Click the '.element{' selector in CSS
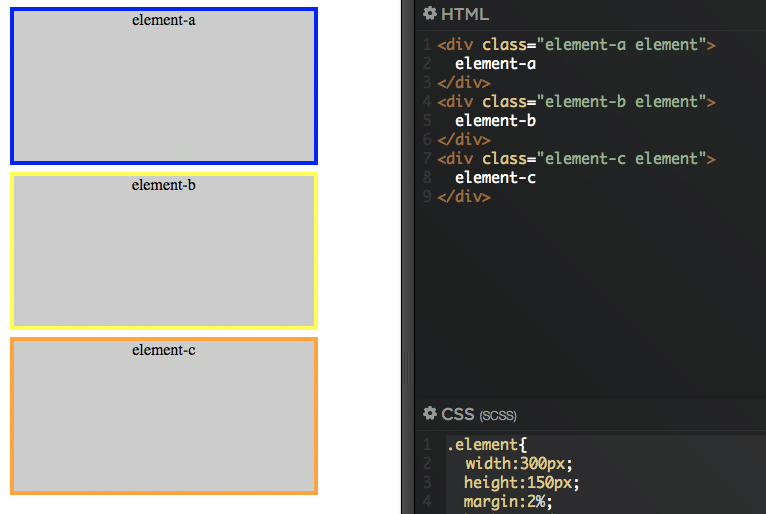 pos(487,445)
